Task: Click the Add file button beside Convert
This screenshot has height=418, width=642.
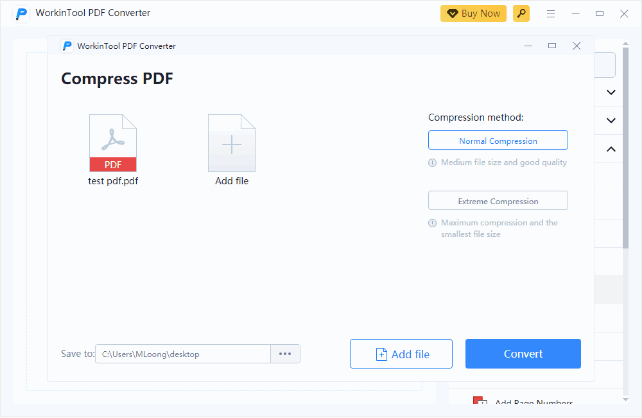Action: coord(401,354)
